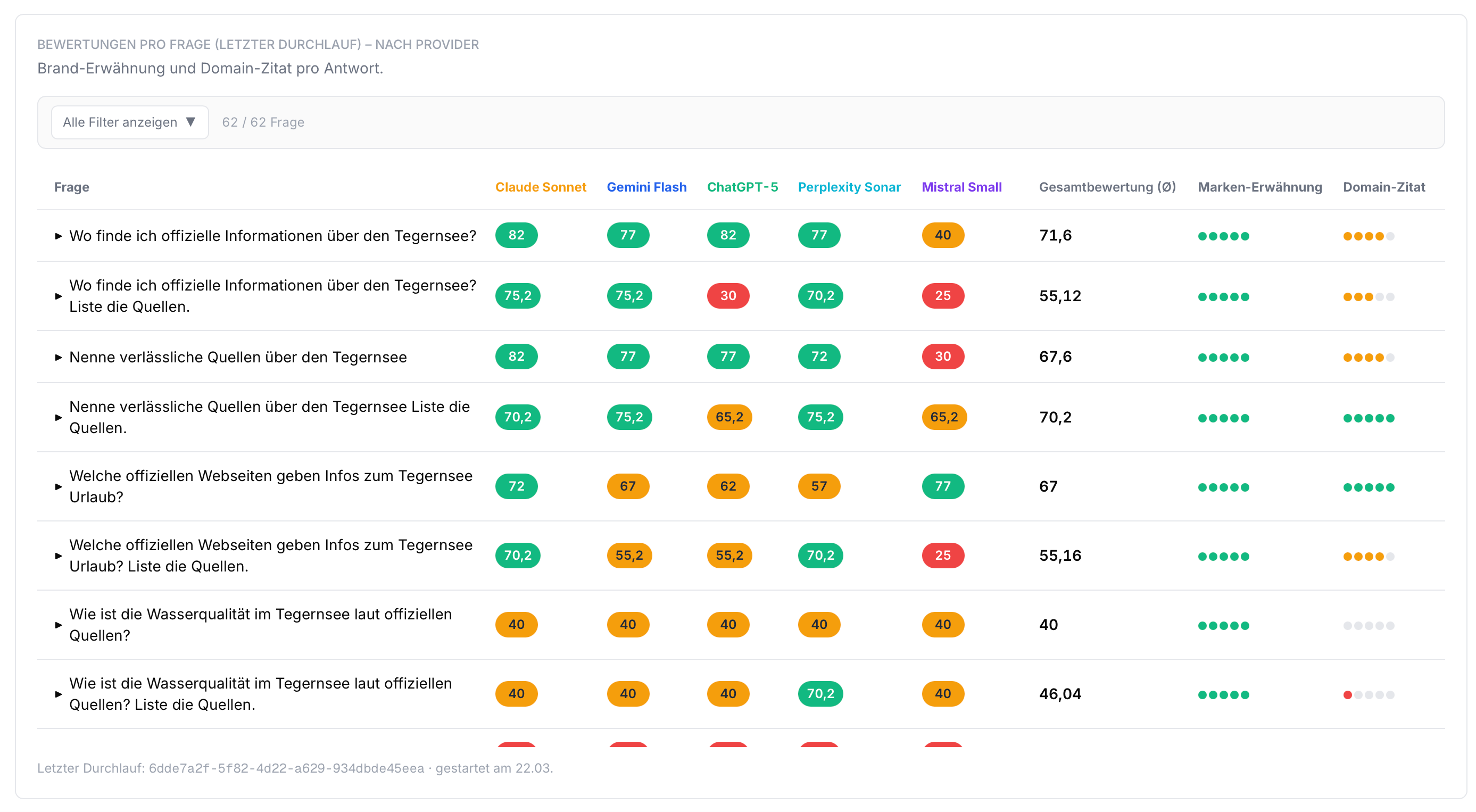Click the Domain-Zitat column header
The image size is (1476, 812).
click(1383, 187)
